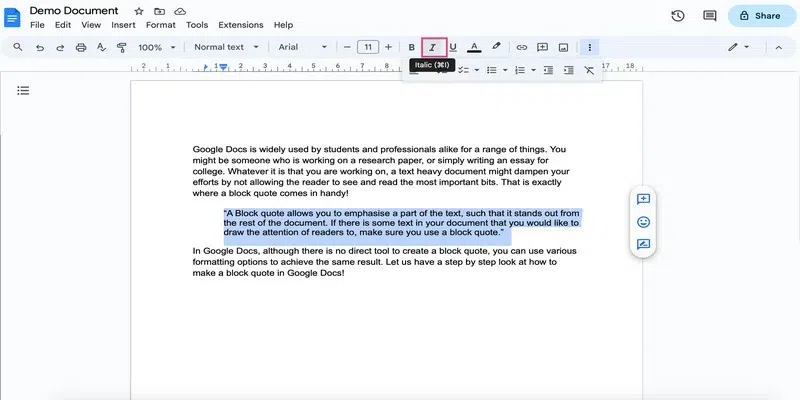This screenshot has width=800, height=400.
Task: Click the blue Share button
Action: tap(762, 16)
